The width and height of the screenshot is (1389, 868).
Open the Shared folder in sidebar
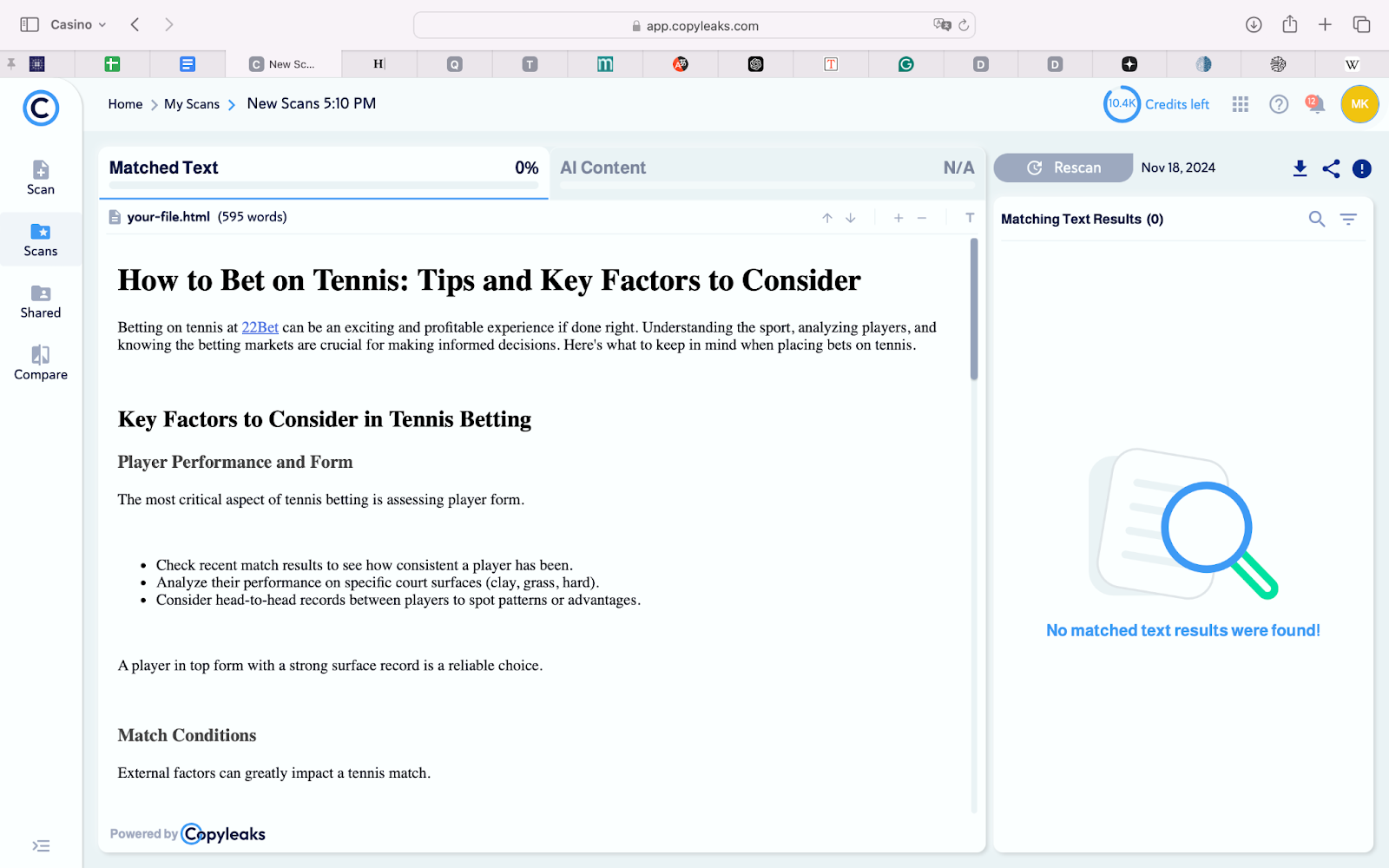(41, 301)
